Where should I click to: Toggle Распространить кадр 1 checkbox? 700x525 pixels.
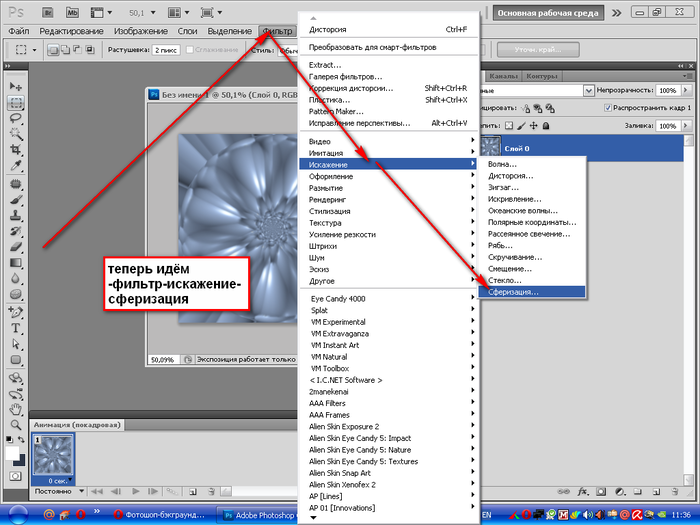coord(608,108)
